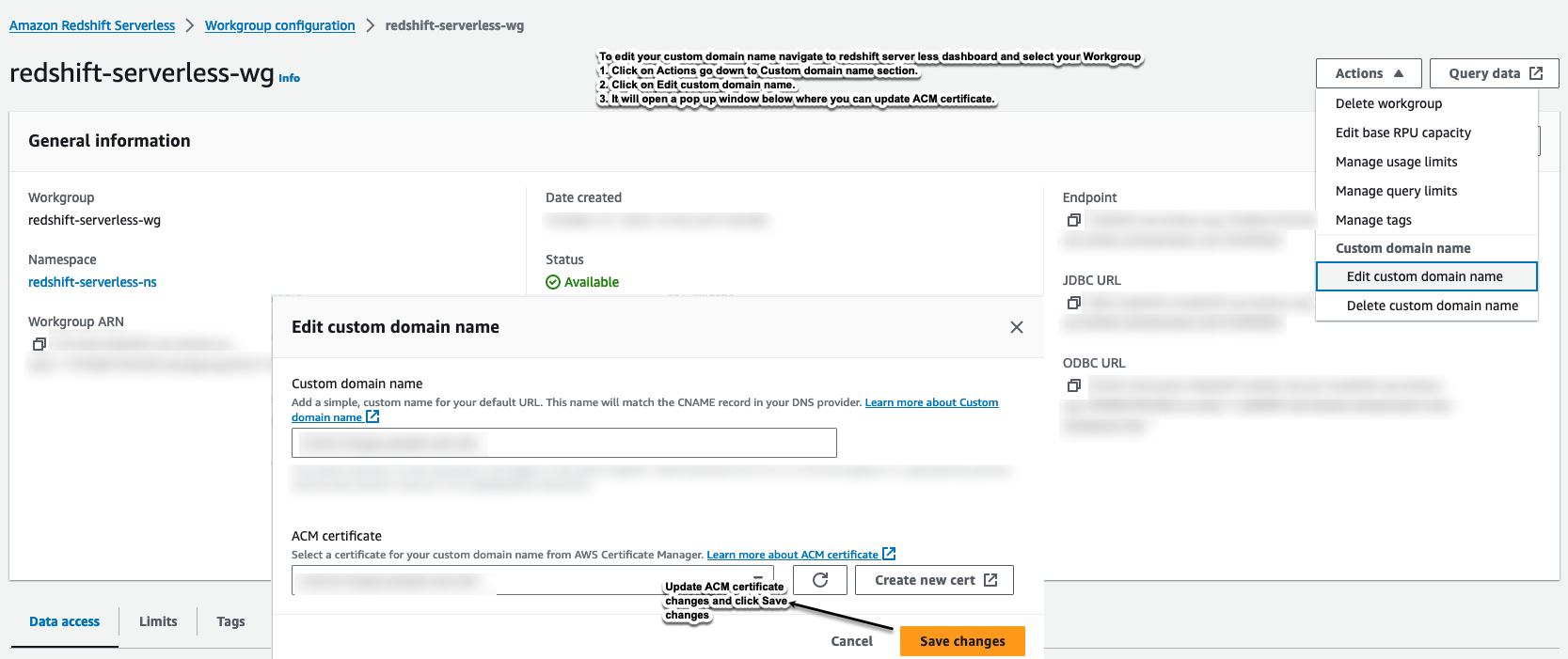Switch to the Tags tab
The height and width of the screenshot is (659, 1568).
(x=230, y=621)
